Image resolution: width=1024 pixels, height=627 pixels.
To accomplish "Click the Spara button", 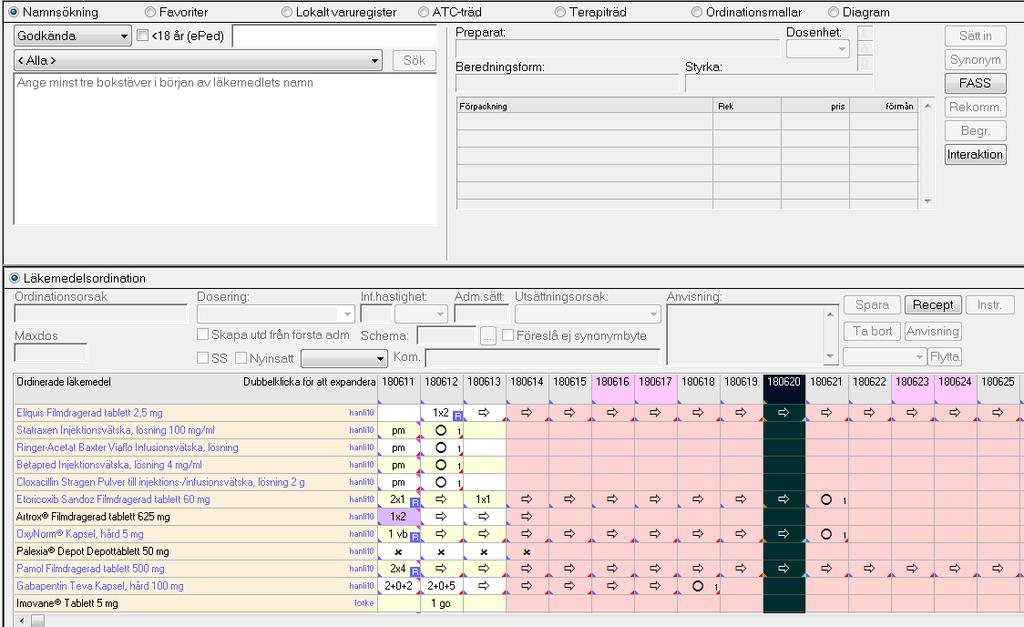I will pyautogui.click(x=872, y=304).
